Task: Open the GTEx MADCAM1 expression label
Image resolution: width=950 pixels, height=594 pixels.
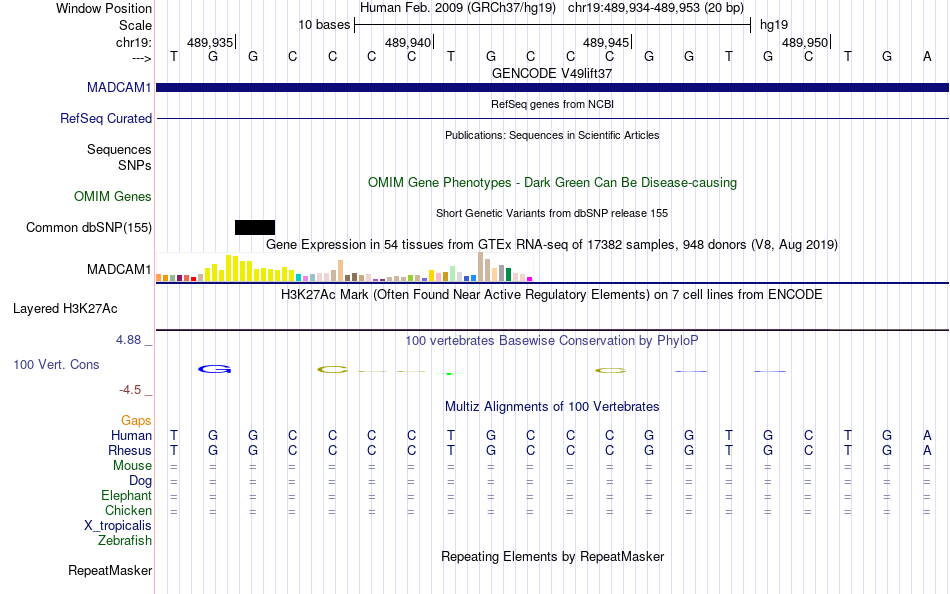Action: click(119, 269)
